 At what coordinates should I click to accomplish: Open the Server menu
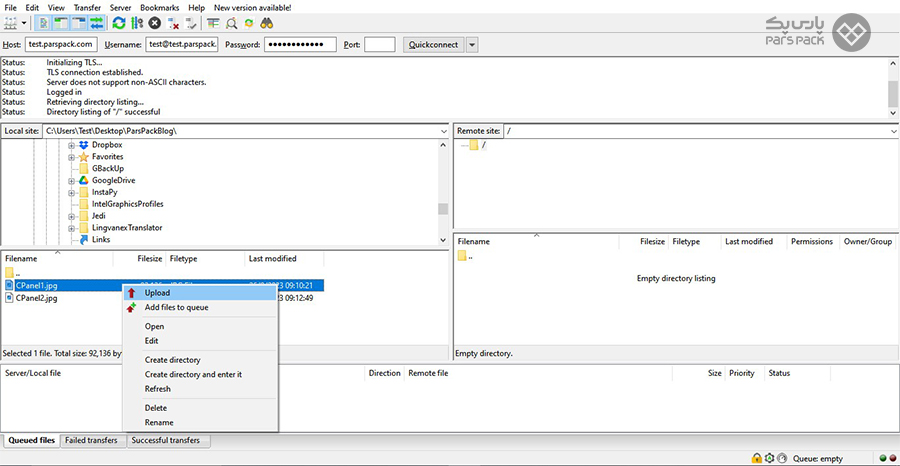(x=121, y=8)
